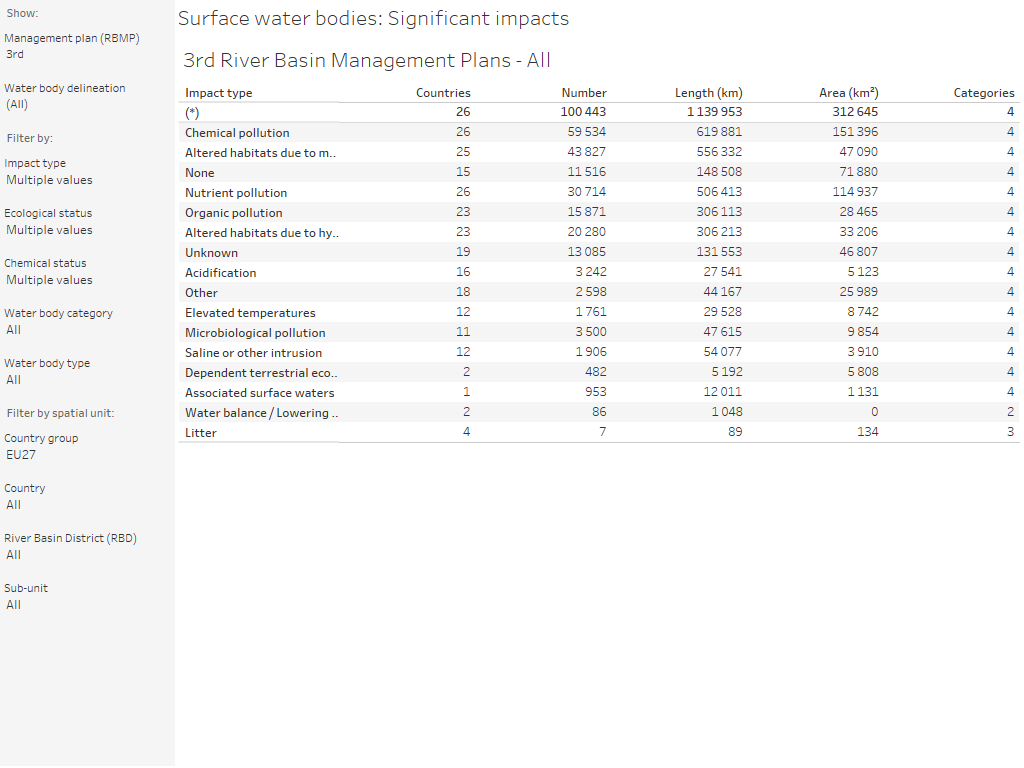Click the Categories column header
Image resolution: width=1024 pixels, height=768 pixels.
pos(984,93)
